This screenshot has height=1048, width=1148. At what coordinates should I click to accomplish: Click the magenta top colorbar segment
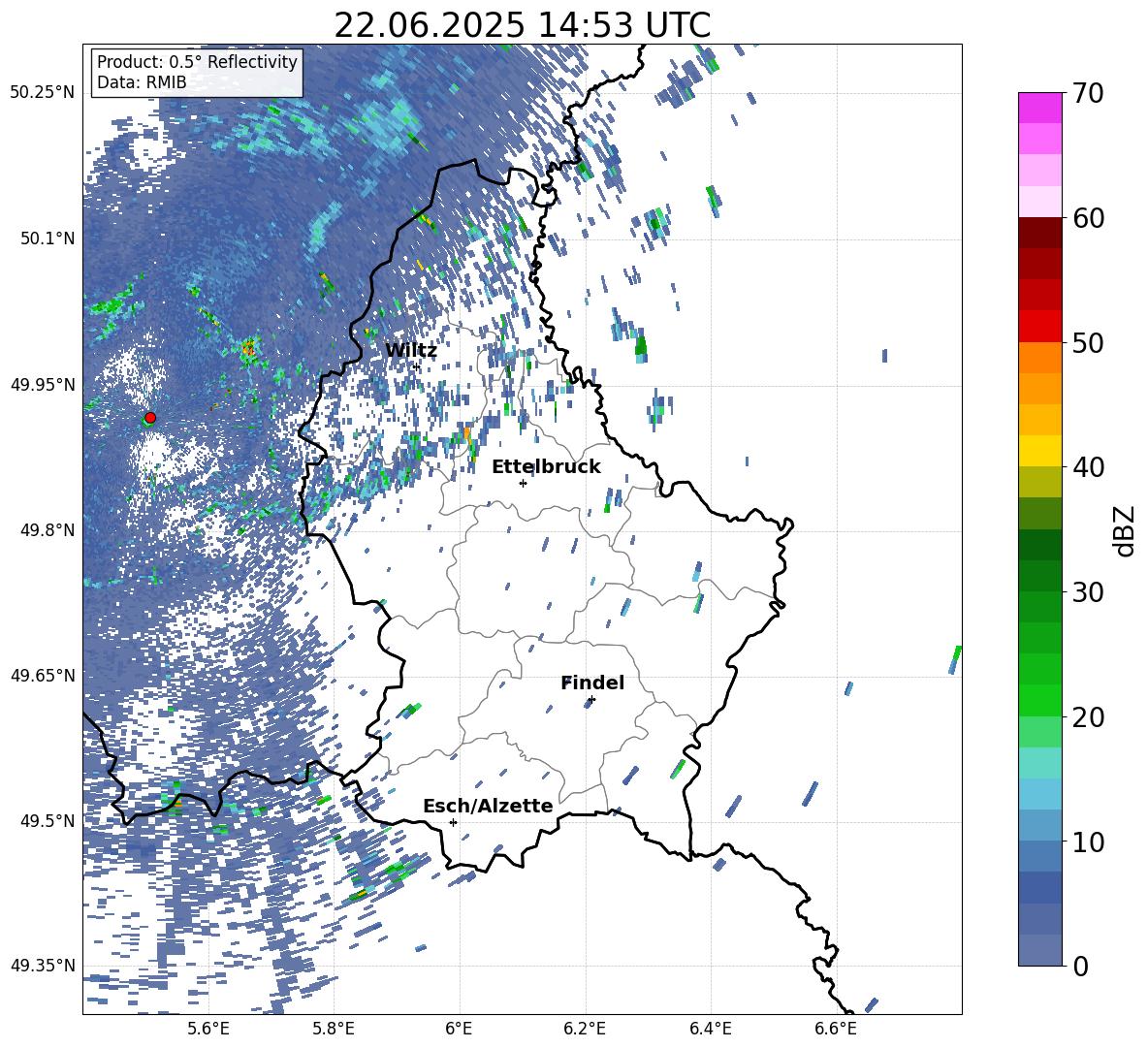pos(1039,108)
